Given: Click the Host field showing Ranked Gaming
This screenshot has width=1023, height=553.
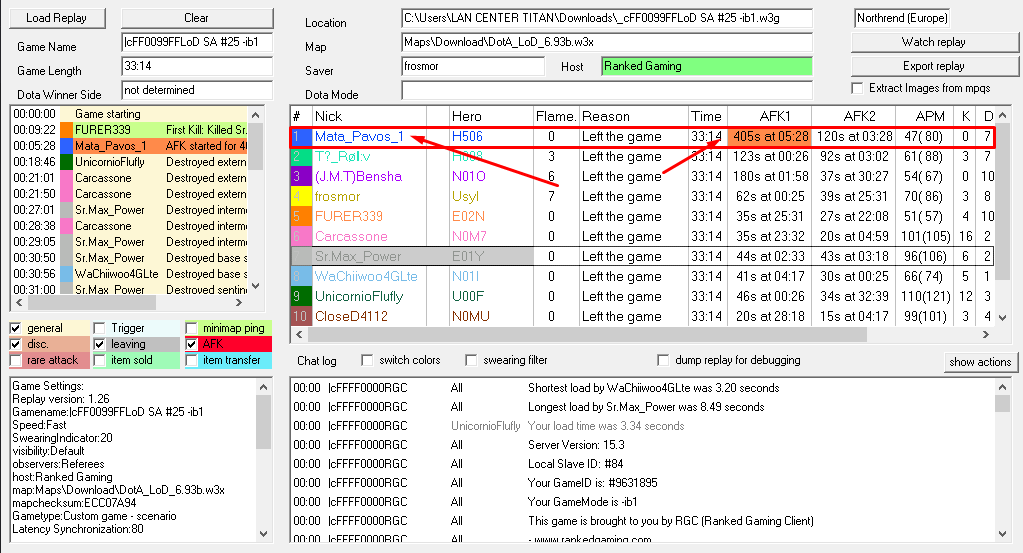Looking at the screenshot, I should pyautogui.click(x=707, y=67).
